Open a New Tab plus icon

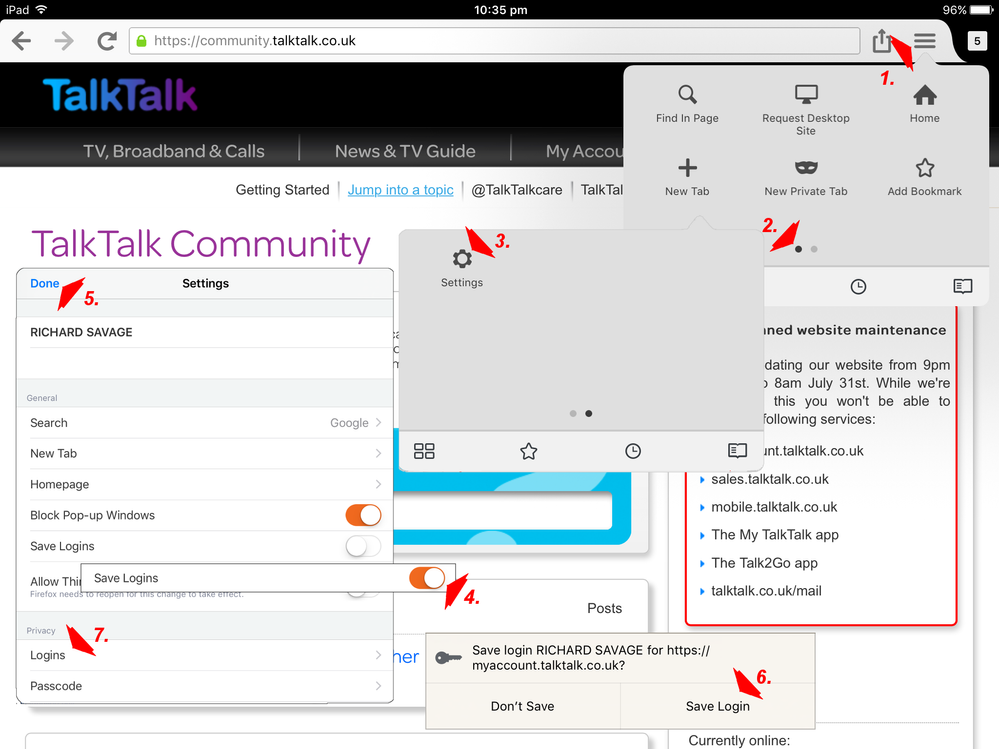pyautogui.click(x=687, y=168)
